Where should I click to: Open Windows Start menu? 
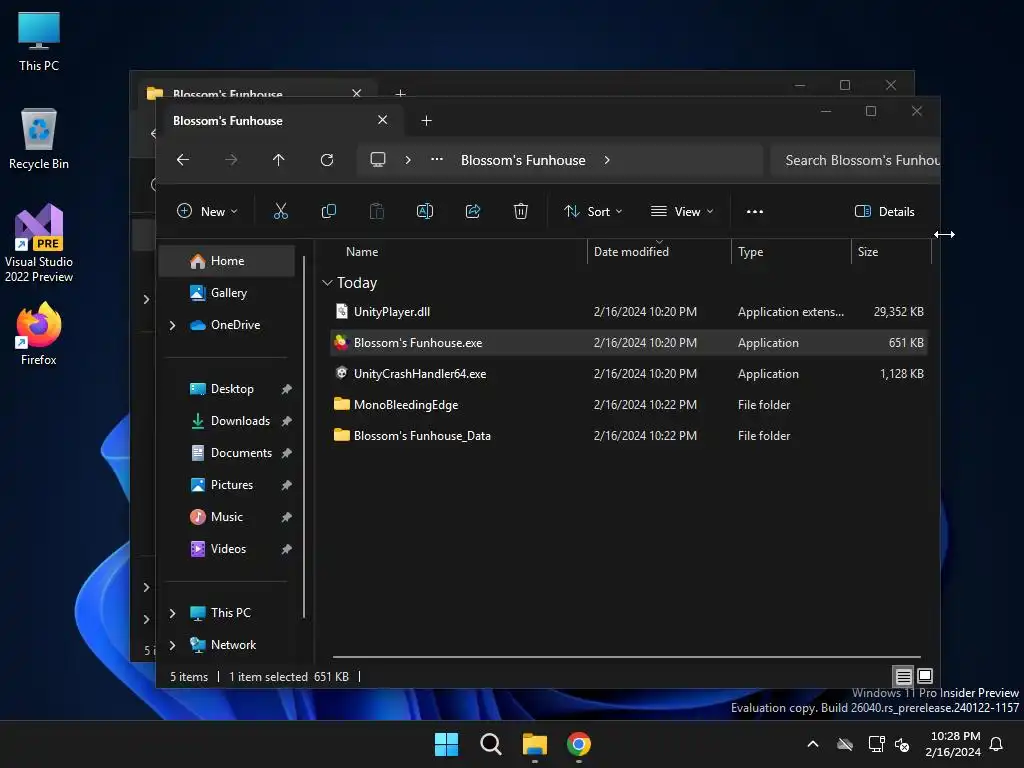click(447, 744)
